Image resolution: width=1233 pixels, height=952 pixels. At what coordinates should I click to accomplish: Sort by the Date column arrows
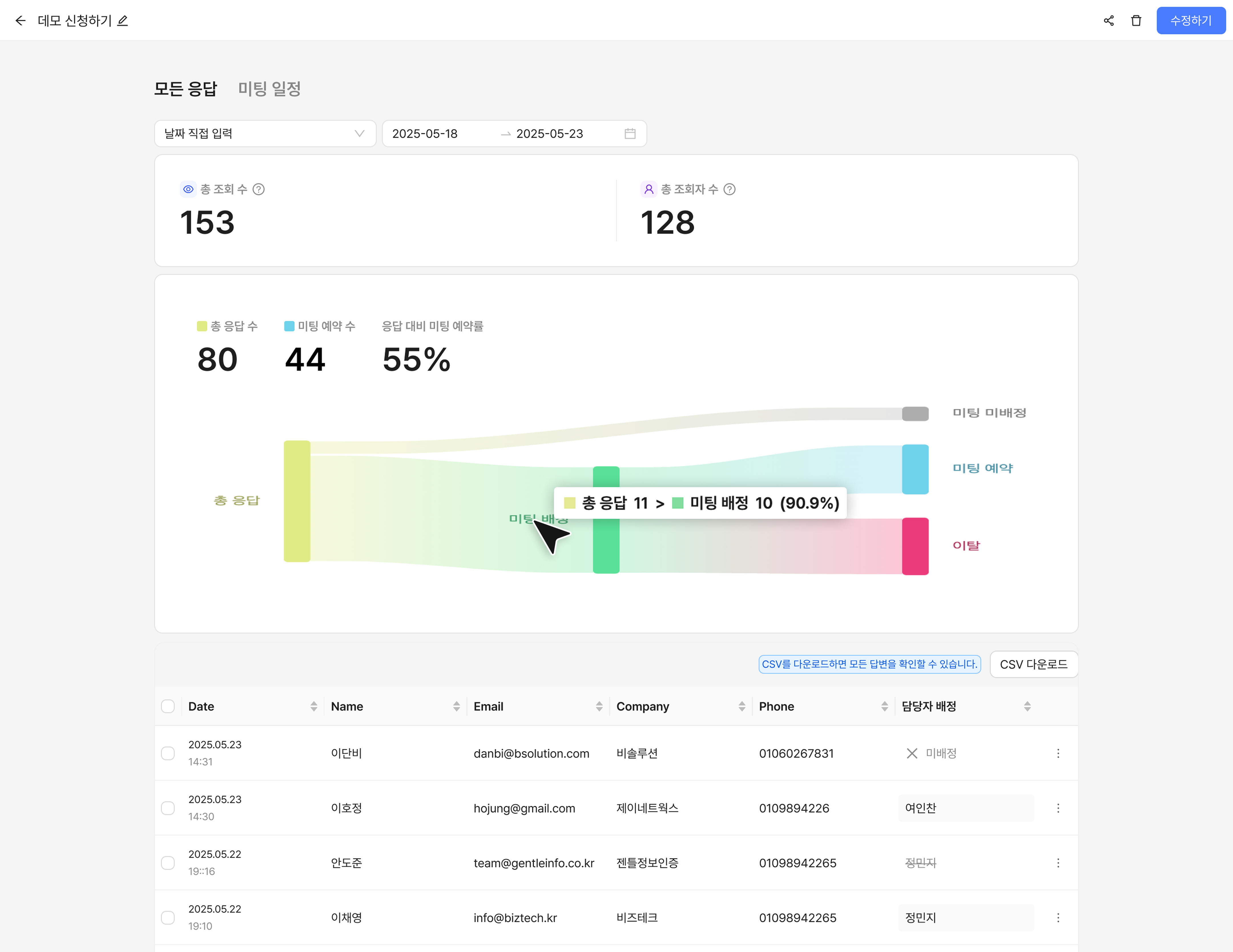tap(314, 707)
